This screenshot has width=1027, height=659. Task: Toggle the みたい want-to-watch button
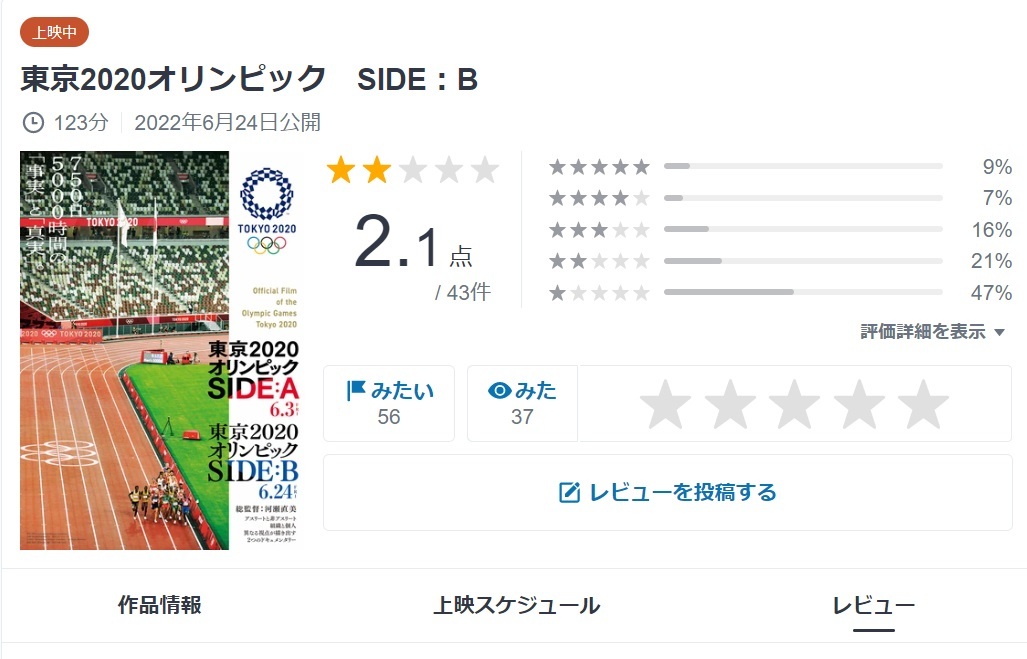[389, 403]
